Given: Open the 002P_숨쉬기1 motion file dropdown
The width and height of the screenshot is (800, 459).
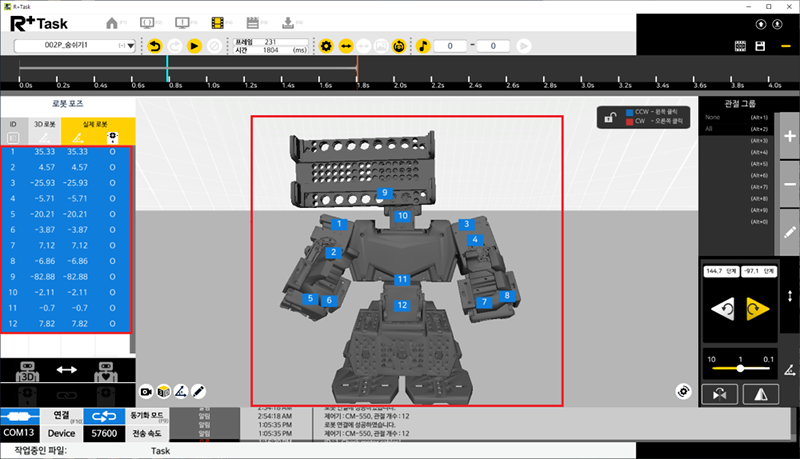Looking at the screenshot, I should click(x=76, y=46).
